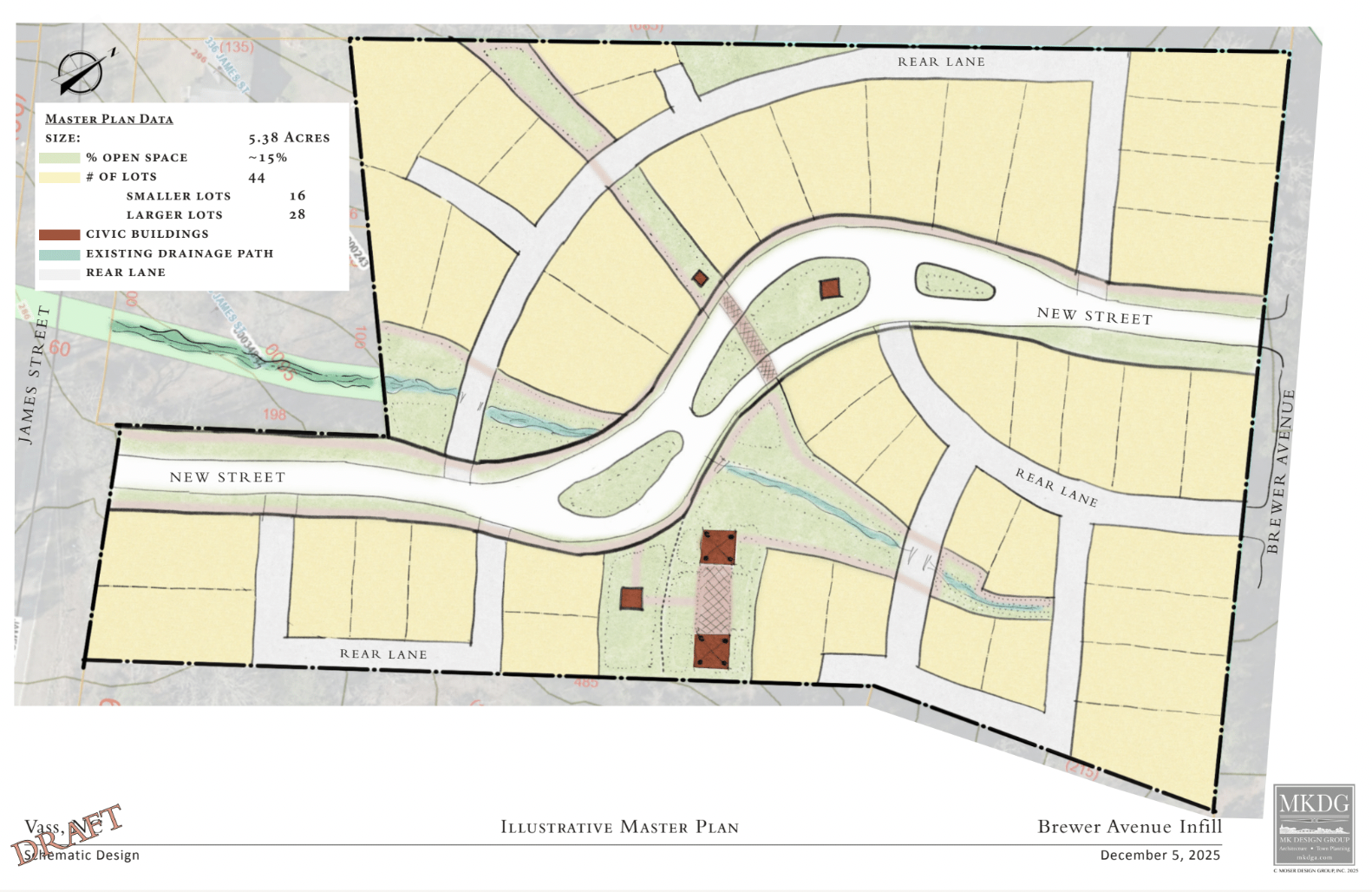Click the 5.38 Acres size value
The width and height of the screenshot is (1372, 892).
click(289, 138)
